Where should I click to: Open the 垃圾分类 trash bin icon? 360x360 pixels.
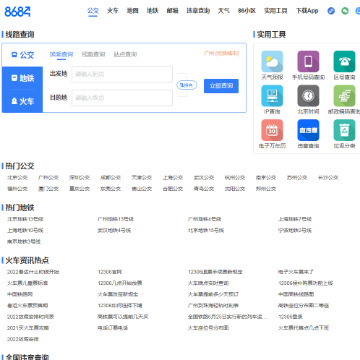(344, 130)
